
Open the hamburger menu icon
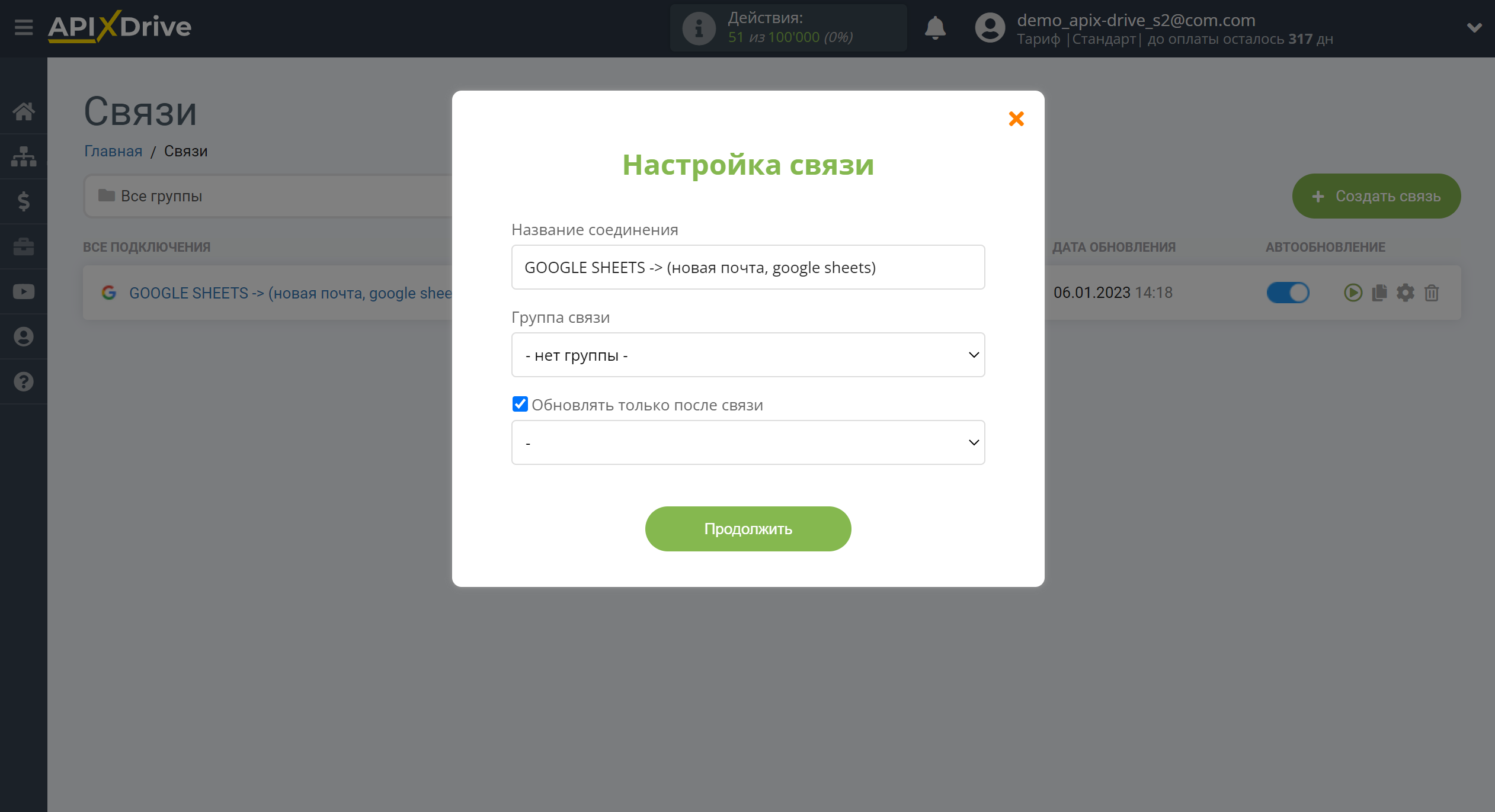(24, 27)
